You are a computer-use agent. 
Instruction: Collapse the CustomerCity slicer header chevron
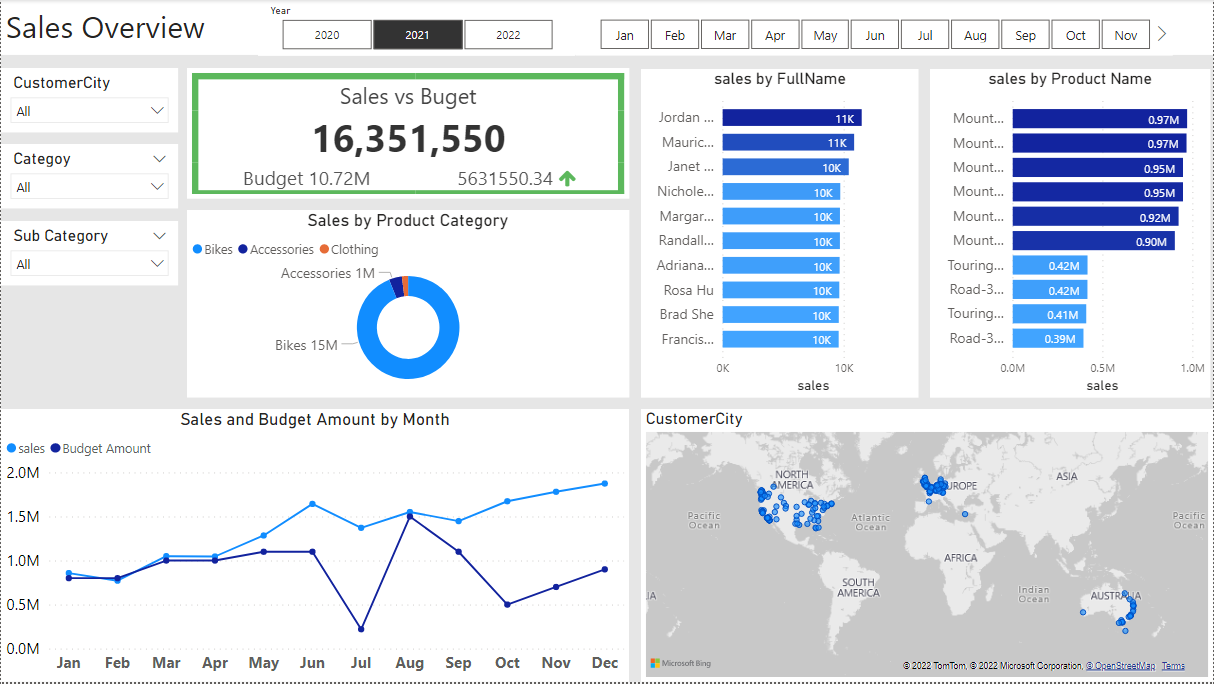pyautogui.click(x=157, y=82)
